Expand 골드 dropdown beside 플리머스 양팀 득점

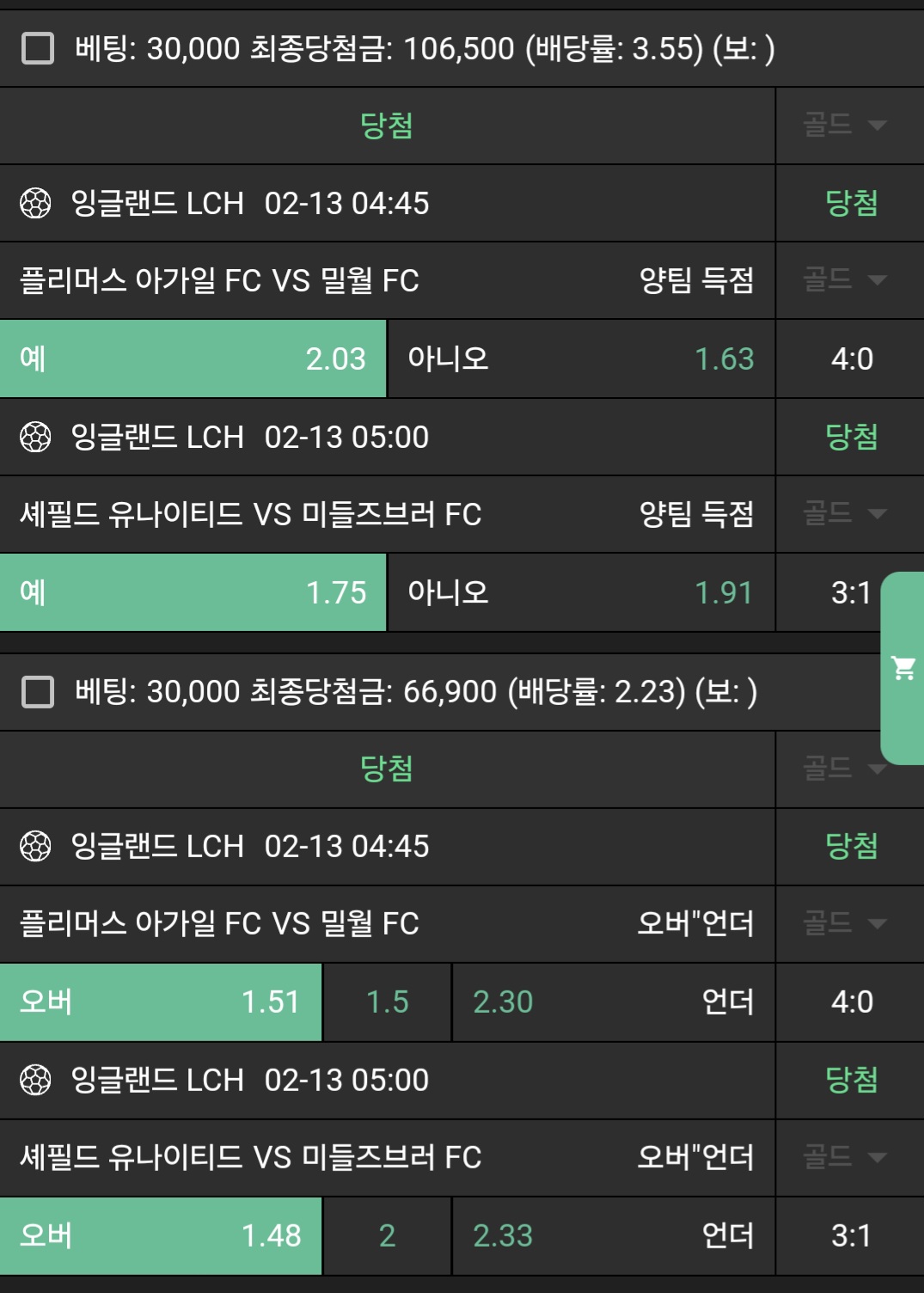(844, 280)
